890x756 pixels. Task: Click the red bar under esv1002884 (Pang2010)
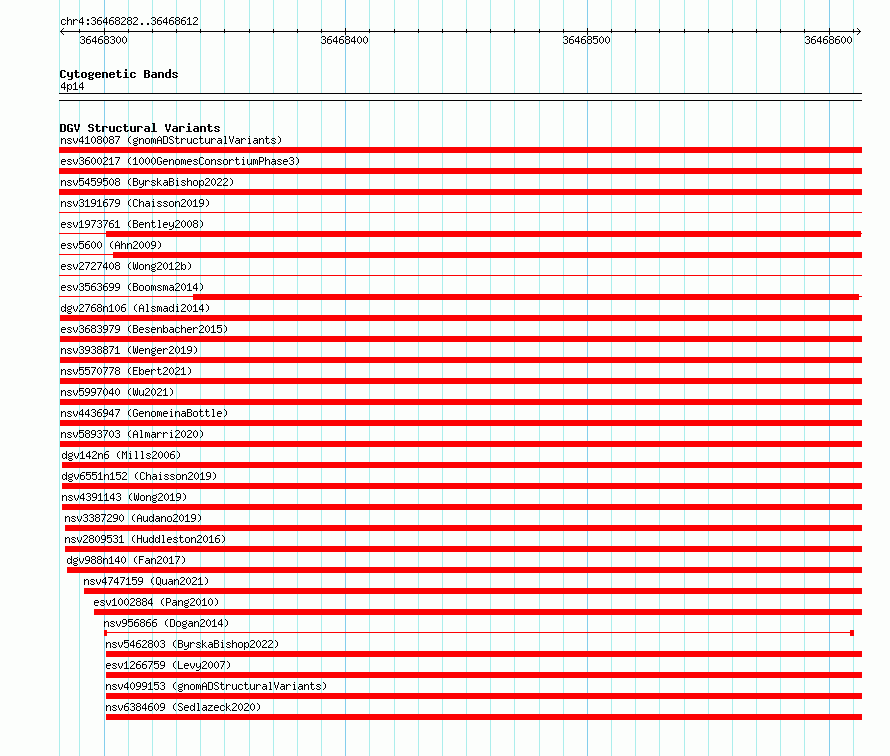[478, 612]
